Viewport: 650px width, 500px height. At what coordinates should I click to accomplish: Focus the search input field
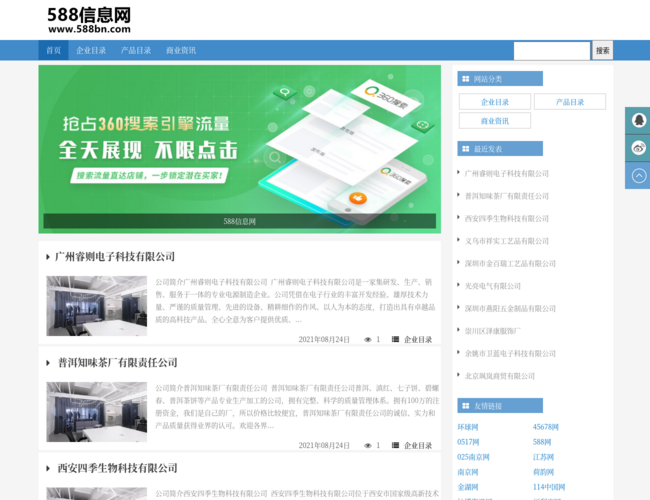(552, 51)
